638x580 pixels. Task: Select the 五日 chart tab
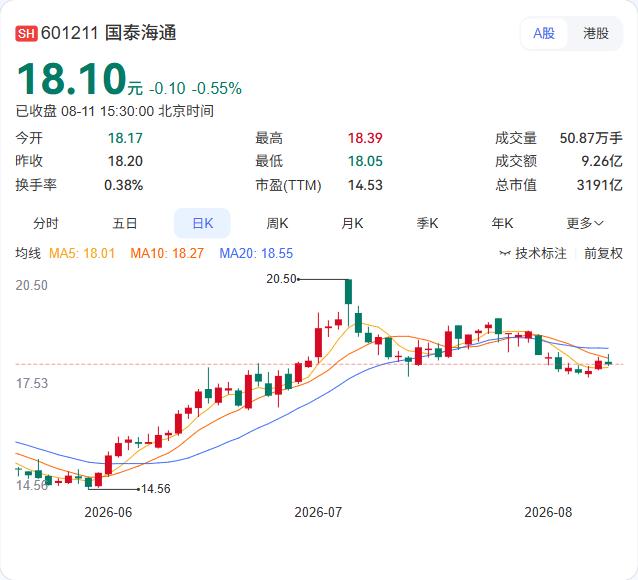click(125, 223)
